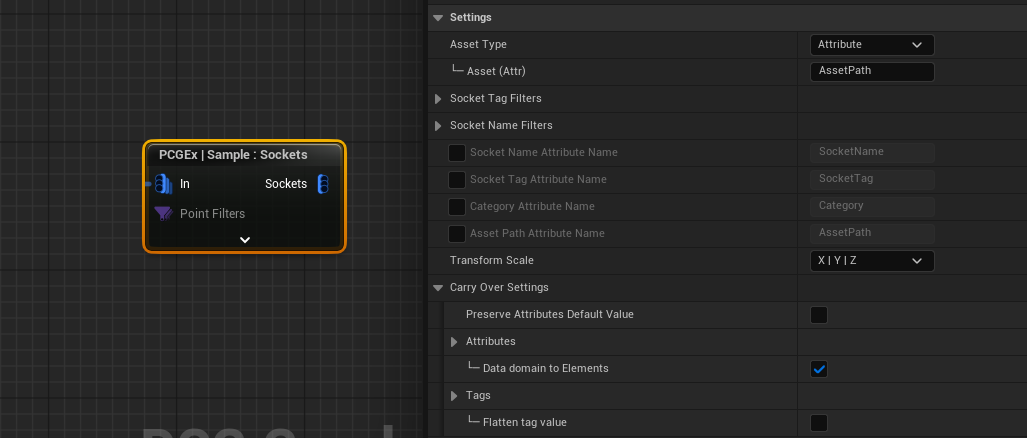Click the Sockets output pin icon

coord(323,184)
